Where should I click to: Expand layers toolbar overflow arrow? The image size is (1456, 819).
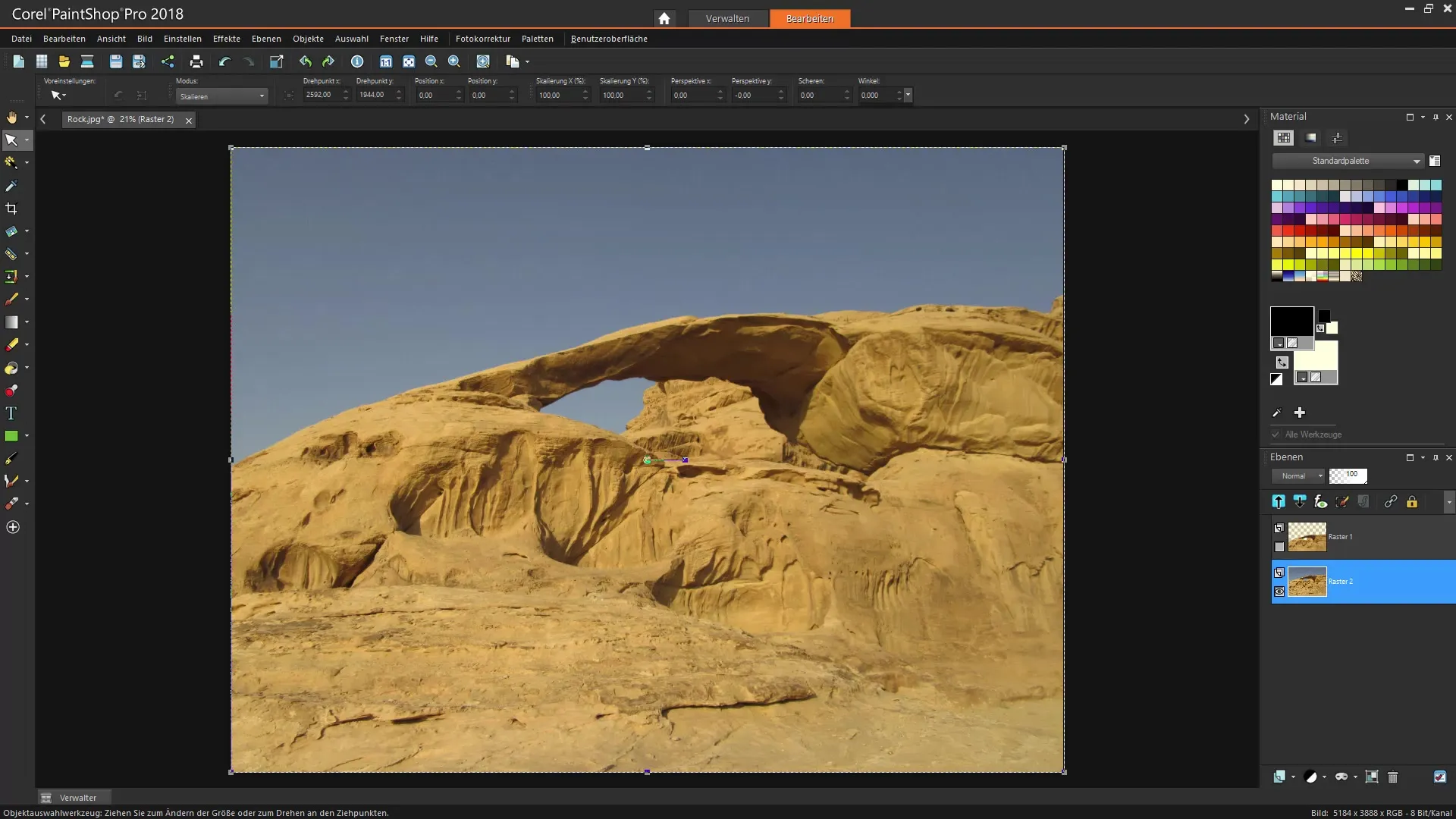coord(1449,501)
